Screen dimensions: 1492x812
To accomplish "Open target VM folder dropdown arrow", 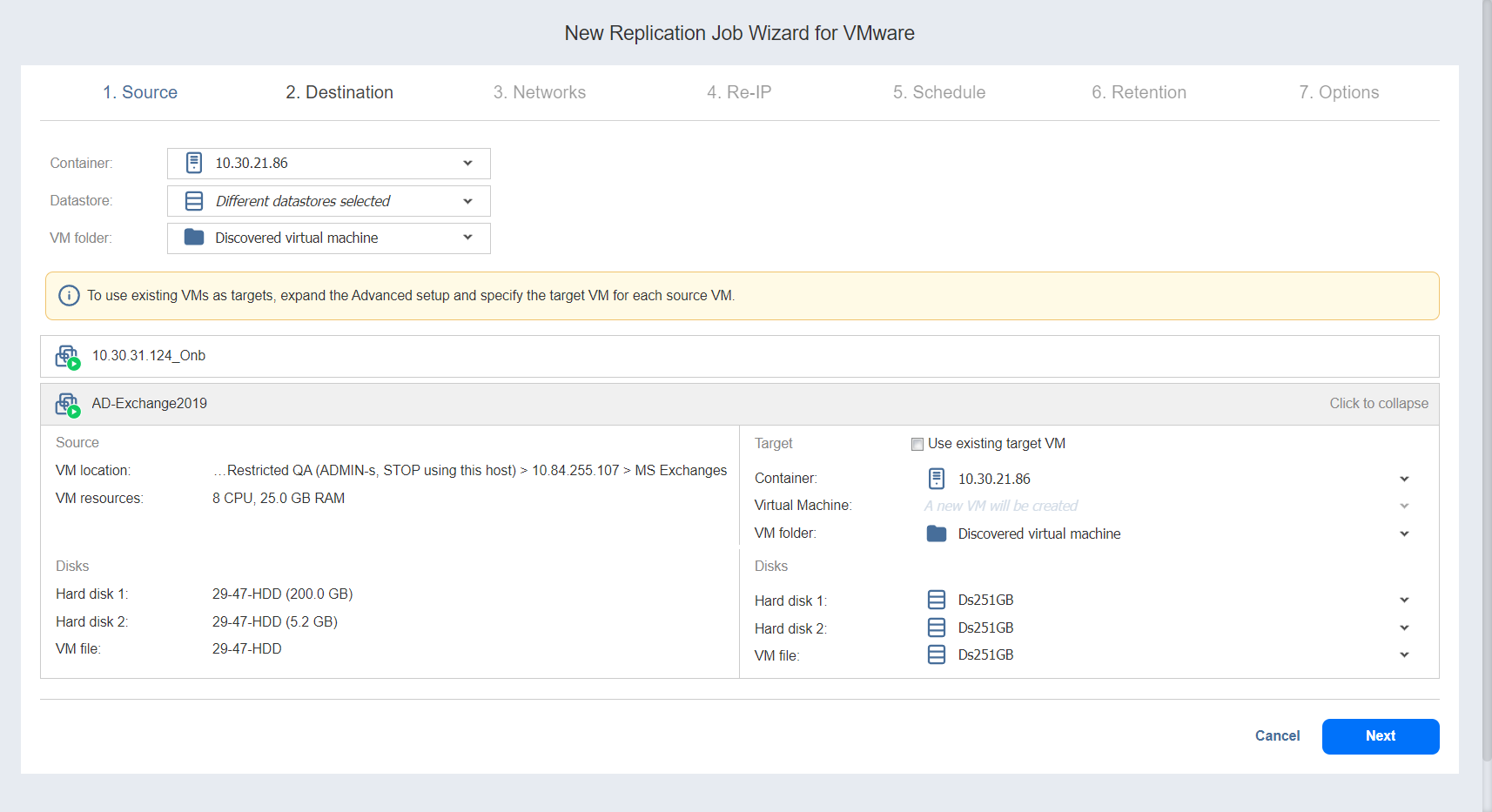I will 1404,534.
